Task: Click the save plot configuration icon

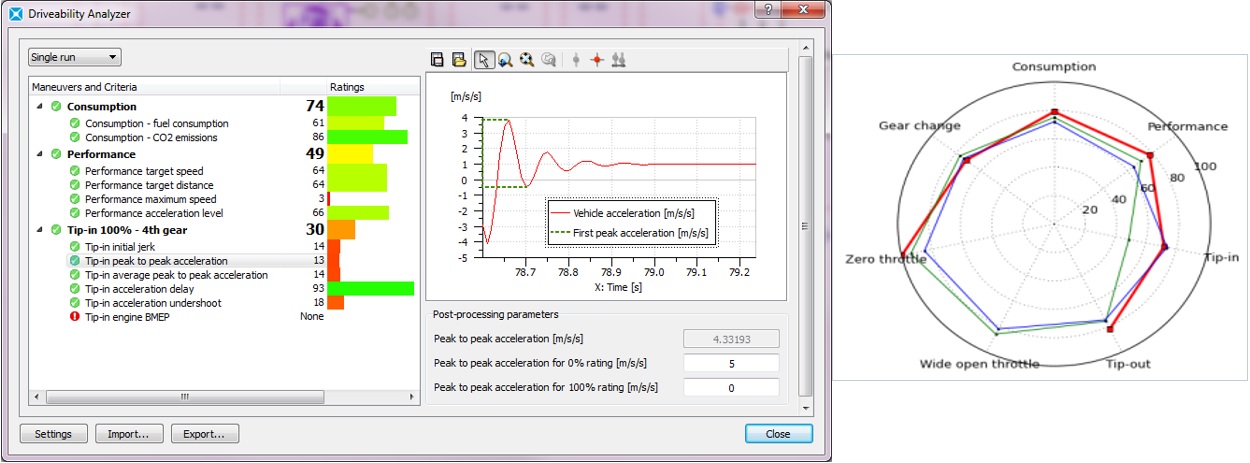Action: 437,60
